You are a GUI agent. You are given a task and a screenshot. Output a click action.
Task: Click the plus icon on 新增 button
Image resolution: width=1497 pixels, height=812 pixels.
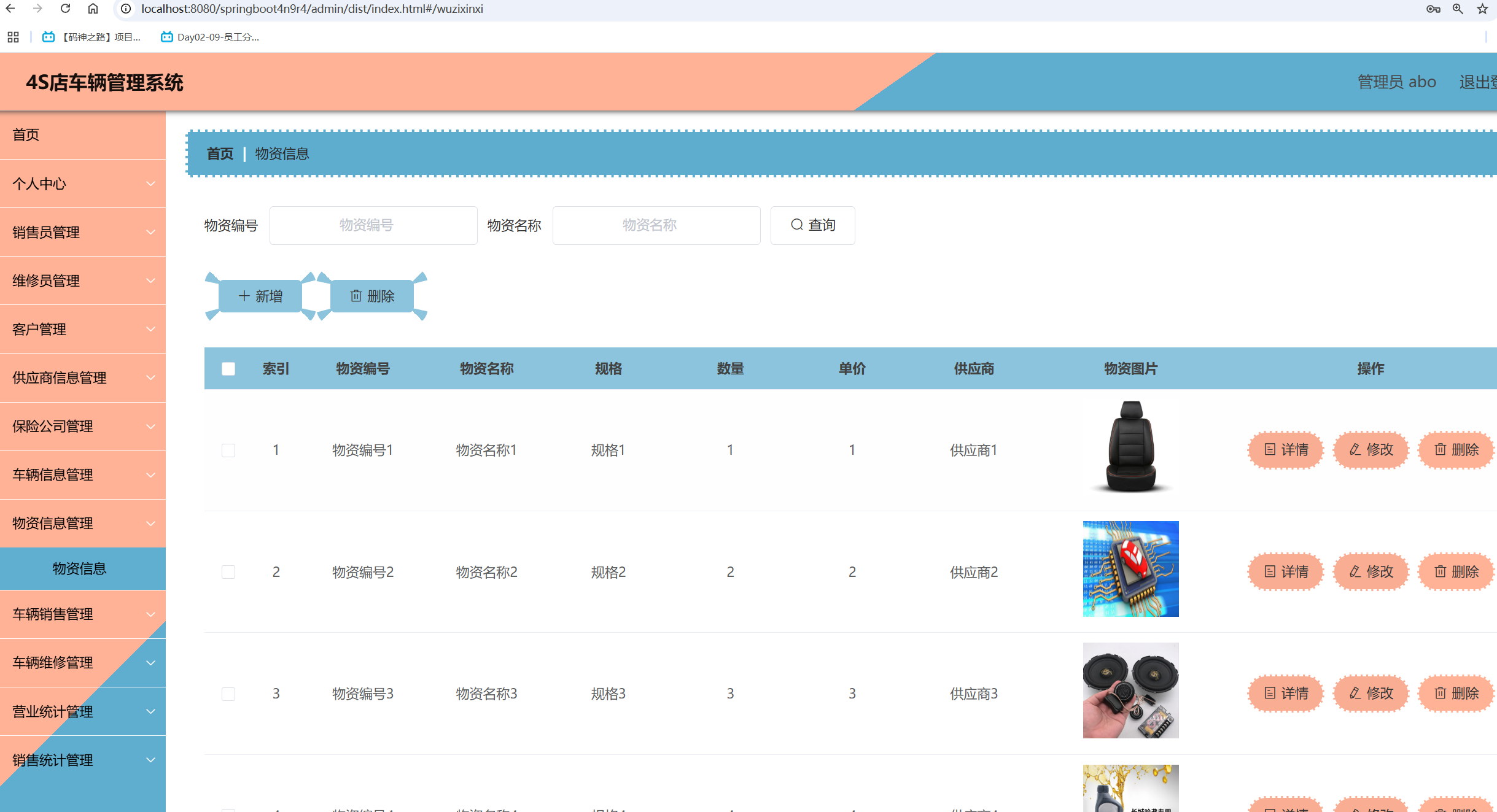tap(244, 296)
